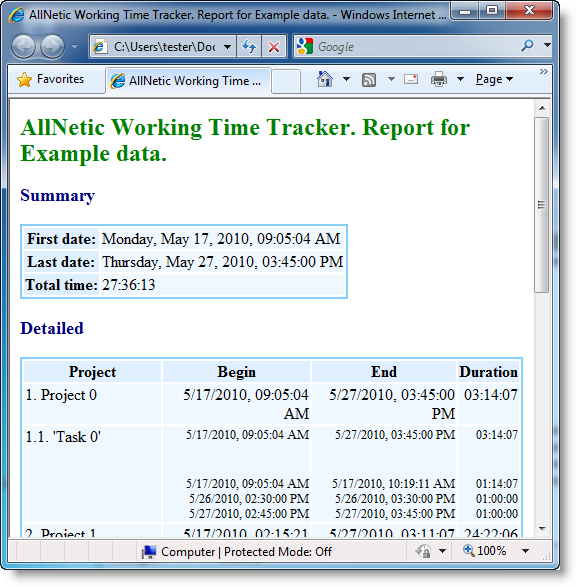Open search provider options dropdown arrow
The height and width of the screenshot is (586, 576).
click(547, 45)
